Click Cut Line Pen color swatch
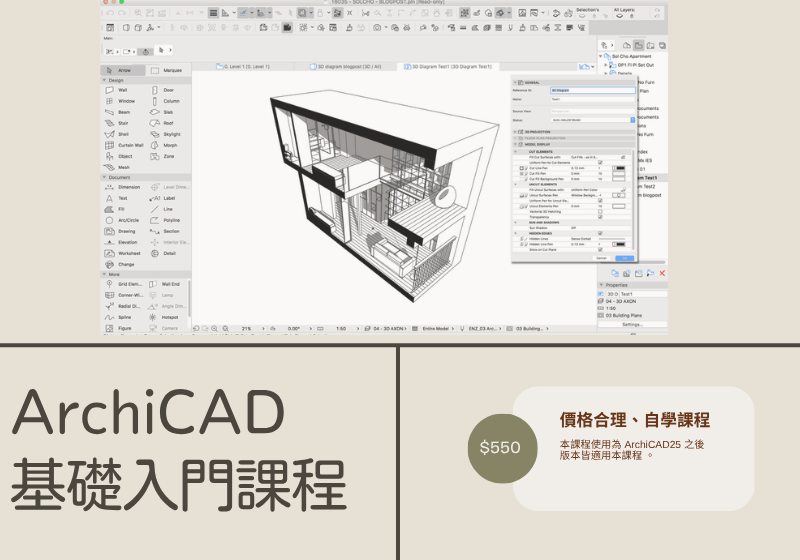Screen dimensions: 800x560 tap(618, 168)
